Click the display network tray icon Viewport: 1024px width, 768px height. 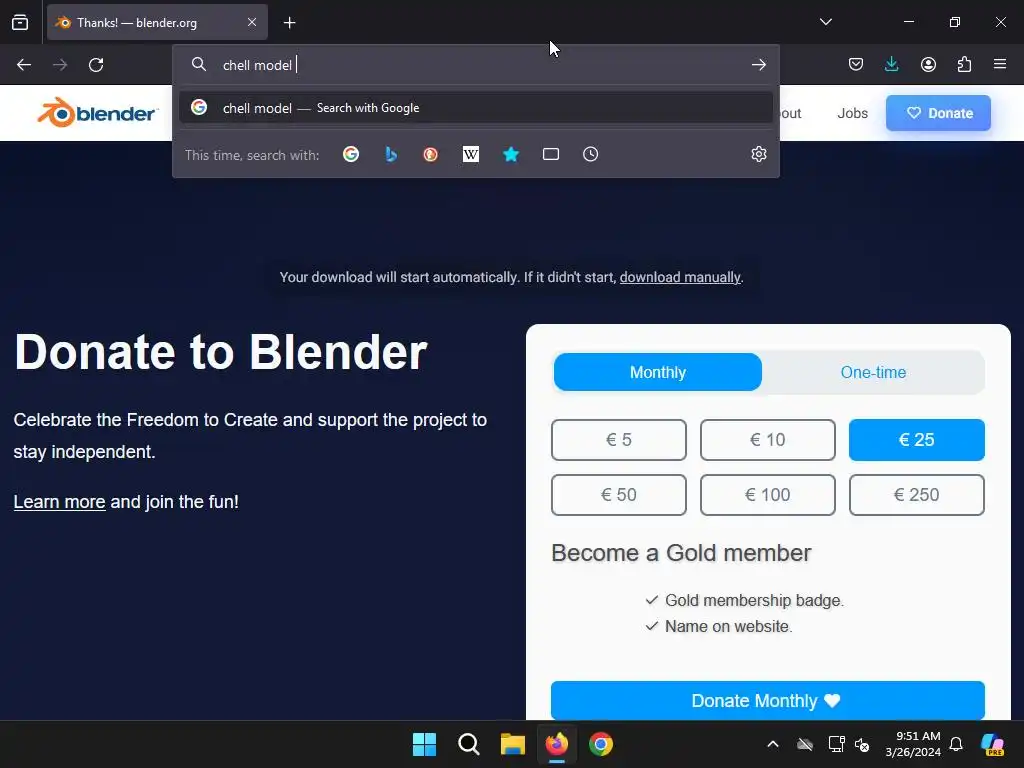pos(837,744)
